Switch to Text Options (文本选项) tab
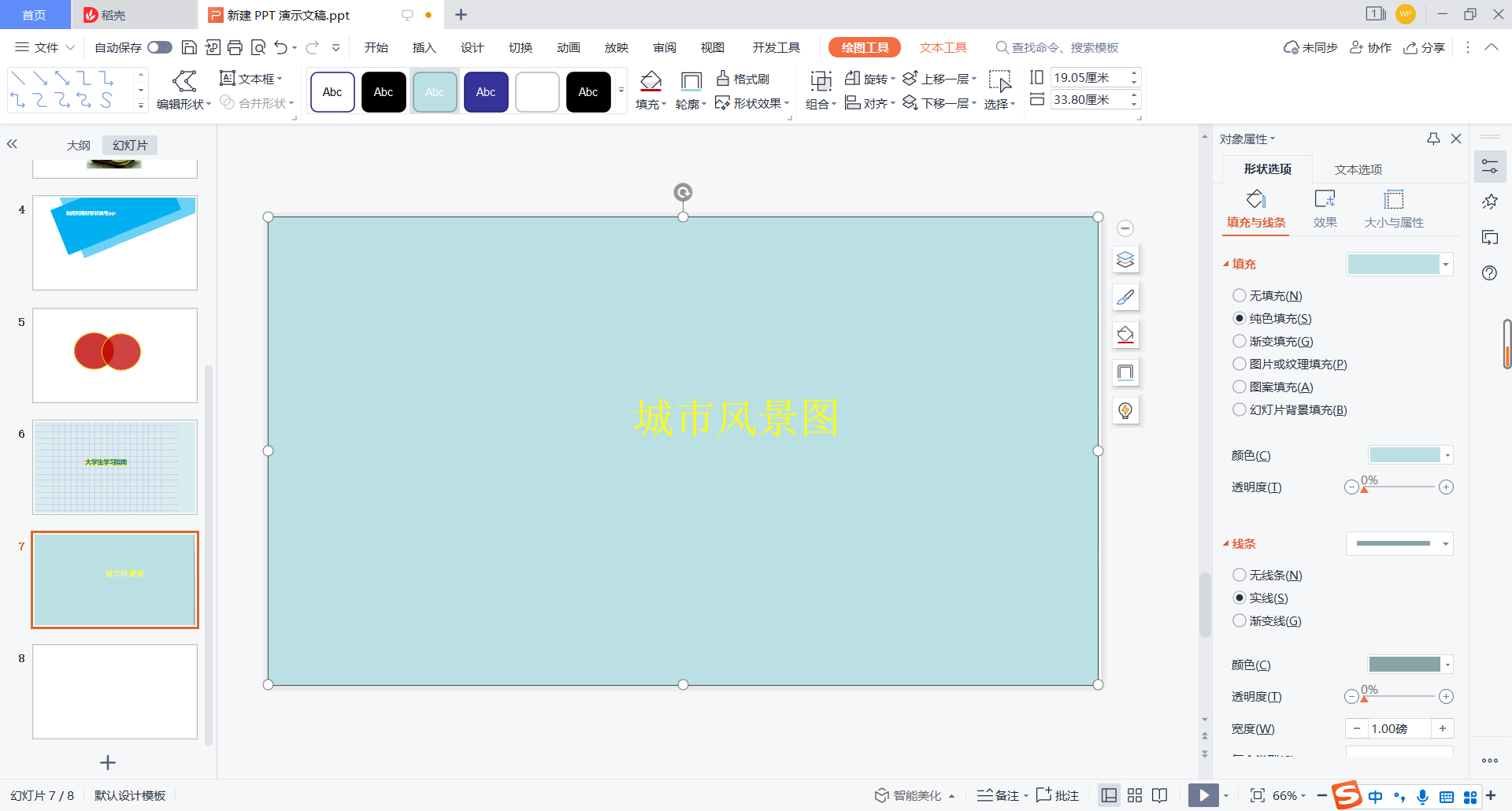The width and height of the screenshot is (1512, 811). coord(1358,169)
